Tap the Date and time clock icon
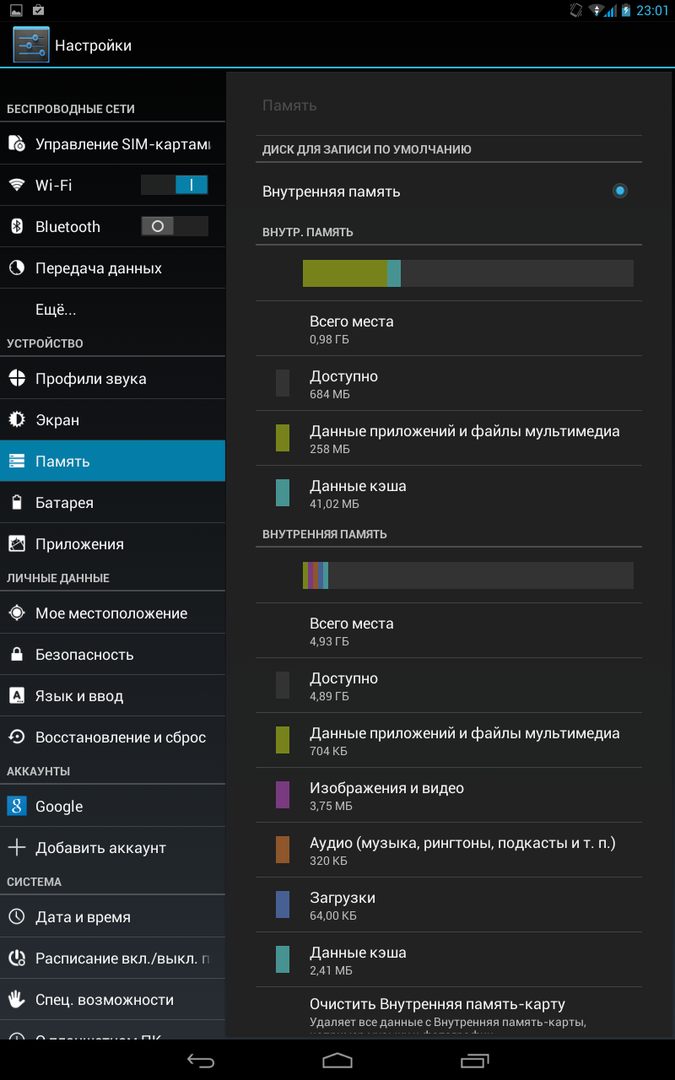This screenshot has width=675, height=1080. pyautogui.click(x=17, y=917)
